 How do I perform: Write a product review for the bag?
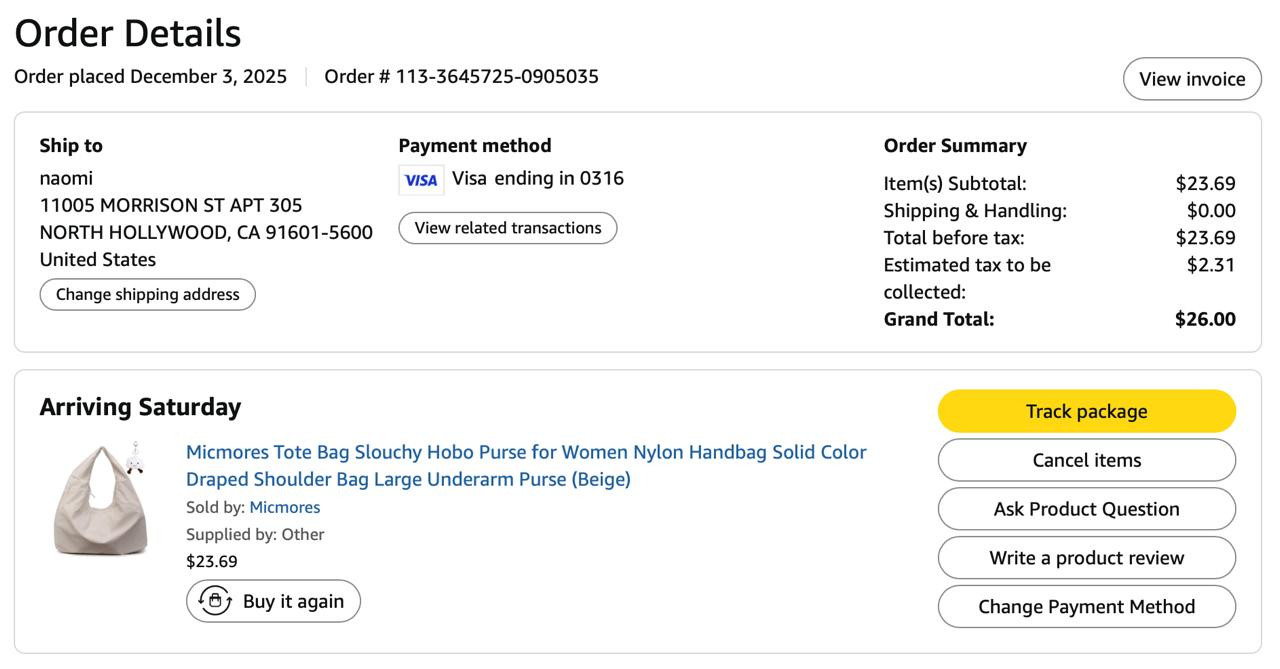pos(1086,558)
